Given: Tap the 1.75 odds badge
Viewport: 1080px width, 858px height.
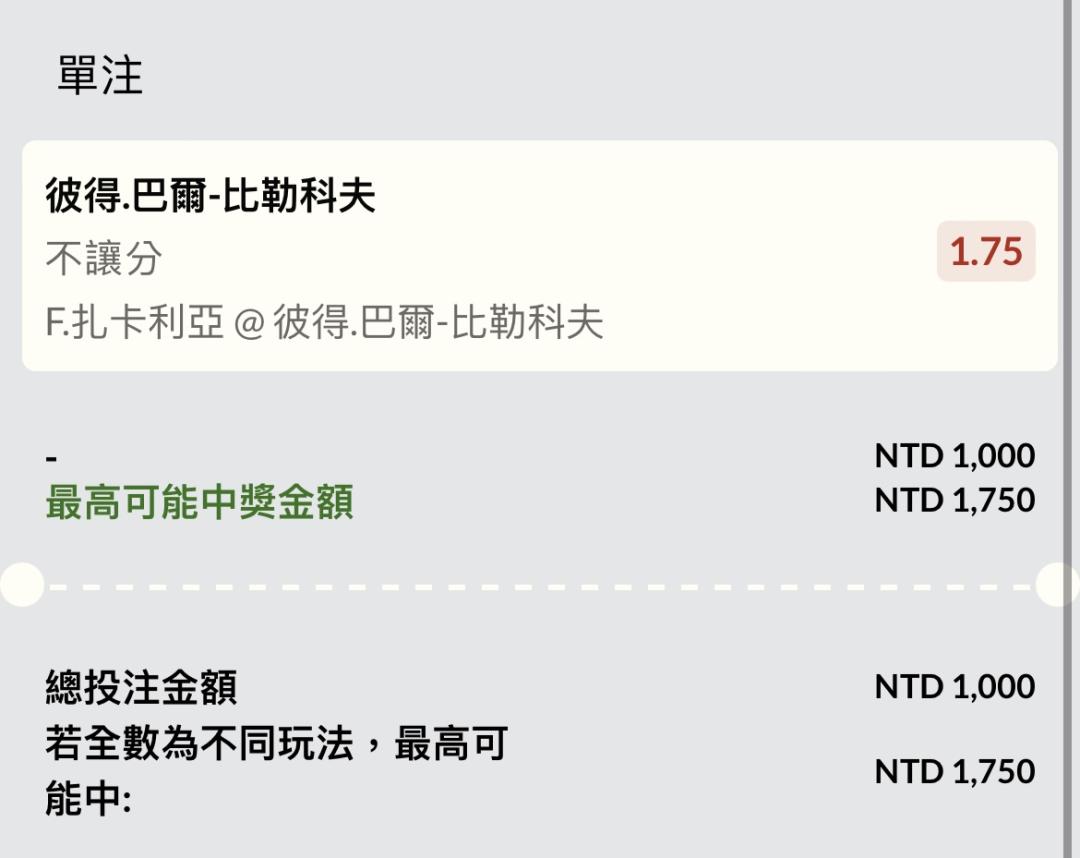Looking at the screenshot, I should coord(985,252).
